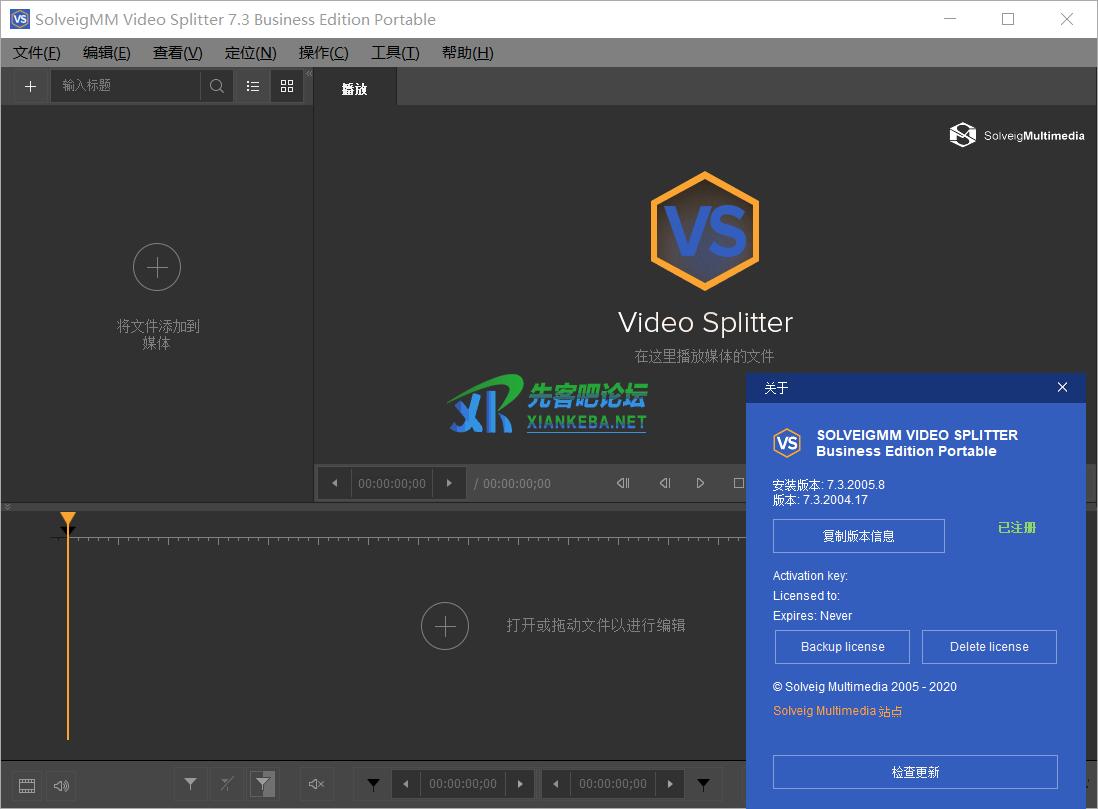Image resolution: width=1098 pixels, height=809 pixels.
Task: Click the play button in player controls
Action: point(700,483)
